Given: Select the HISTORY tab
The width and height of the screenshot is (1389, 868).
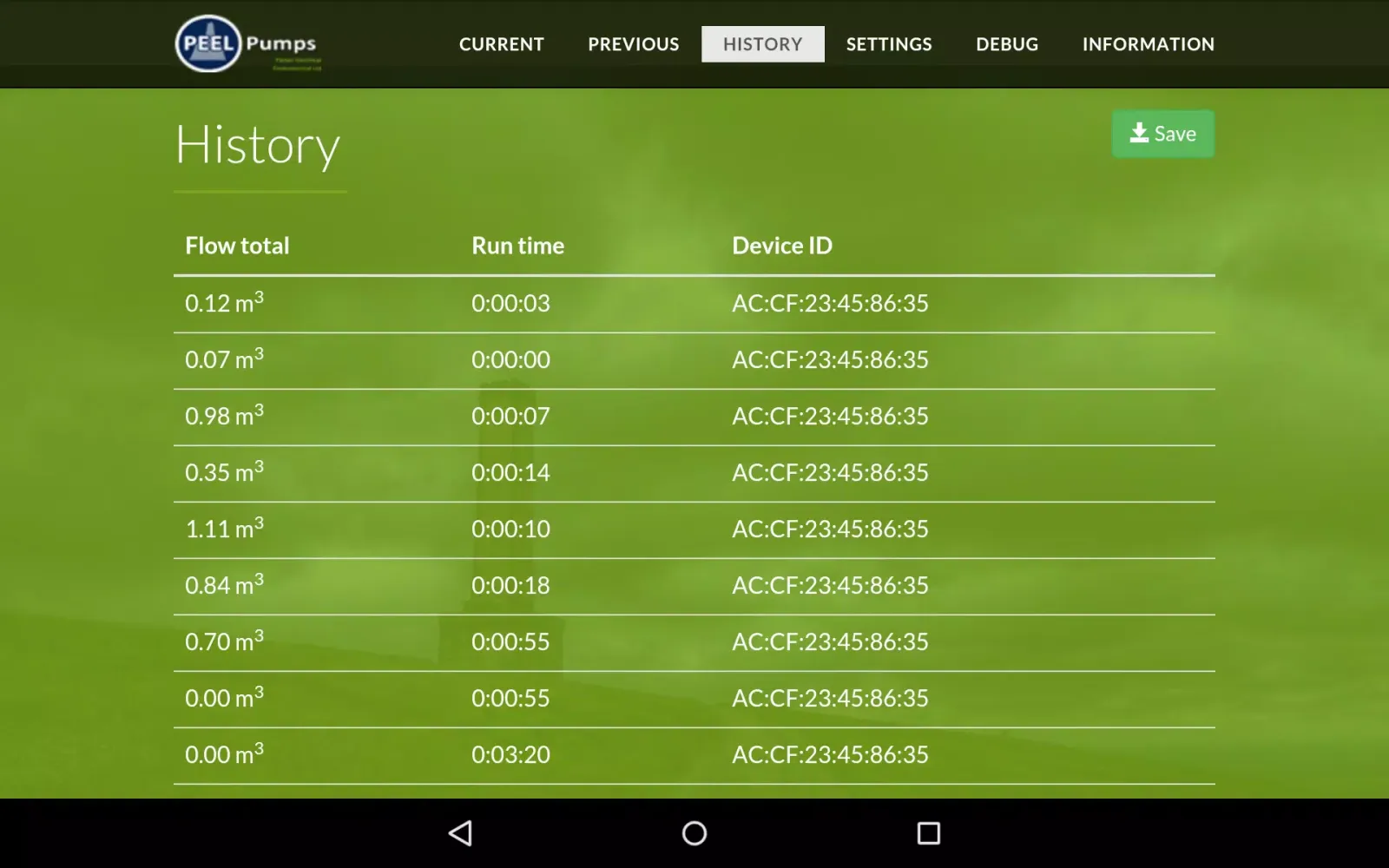Looking at the screenshot, I should [x=762, y=44].
